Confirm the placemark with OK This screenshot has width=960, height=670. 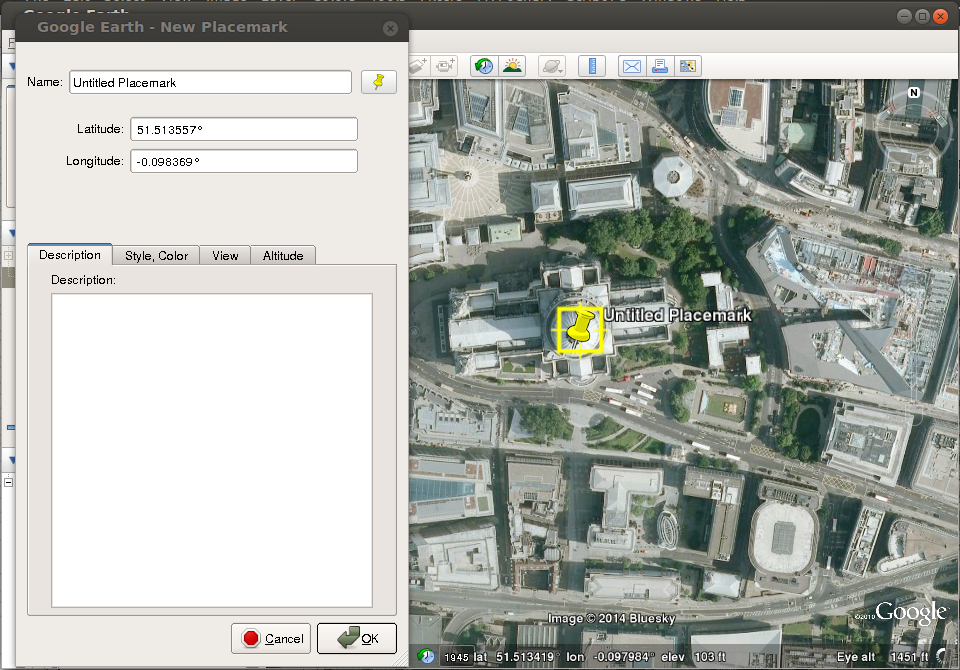click(357, 638)
